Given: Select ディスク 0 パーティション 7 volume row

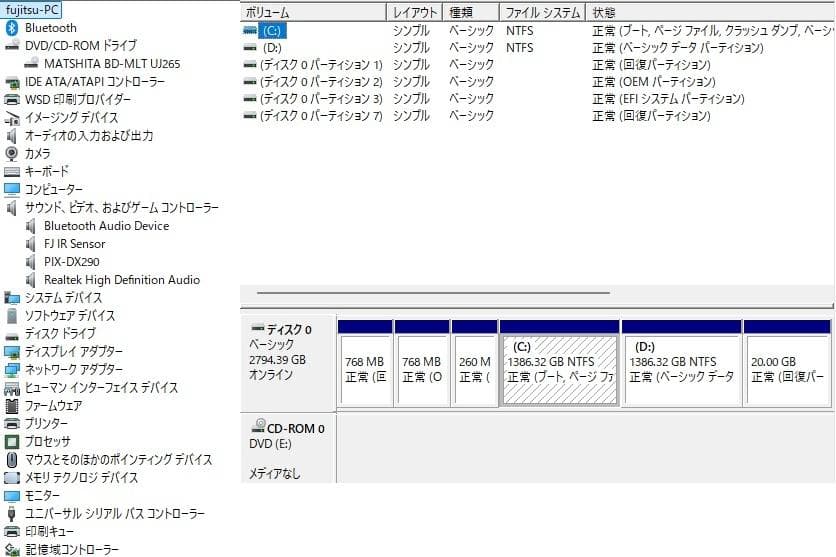Looking at the screenshot, I should point(537,116).
